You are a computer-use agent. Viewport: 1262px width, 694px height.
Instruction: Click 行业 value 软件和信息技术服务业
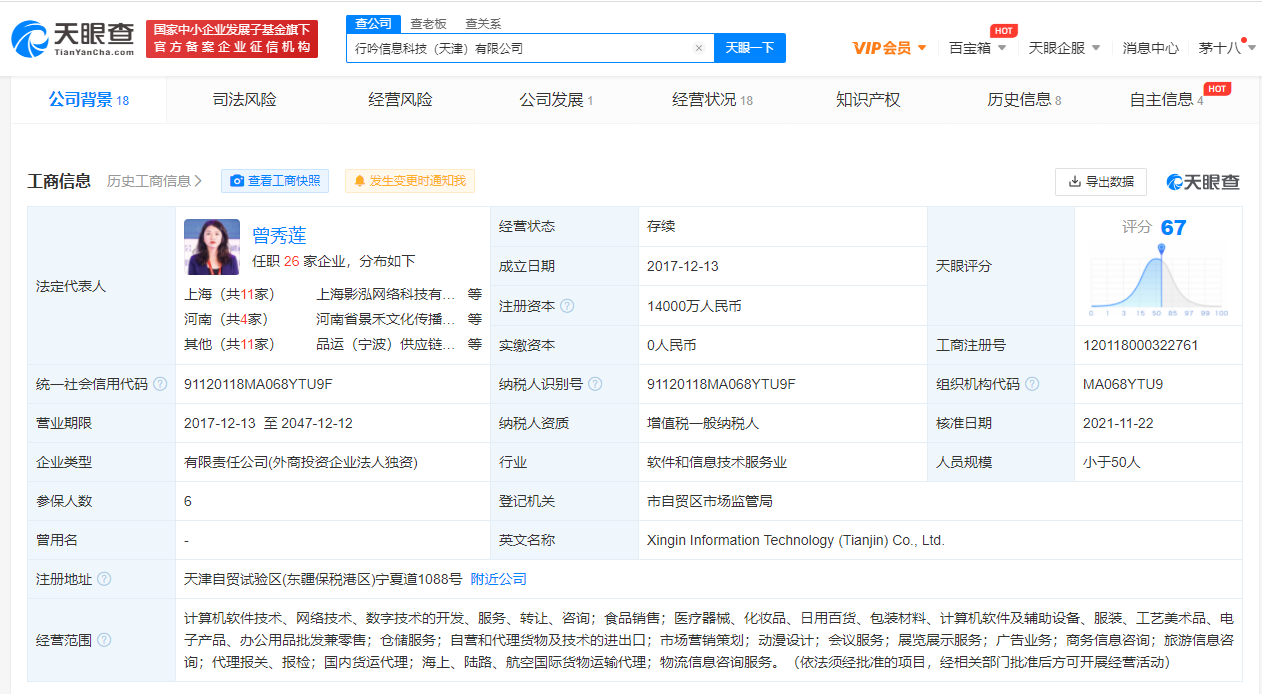717,462
